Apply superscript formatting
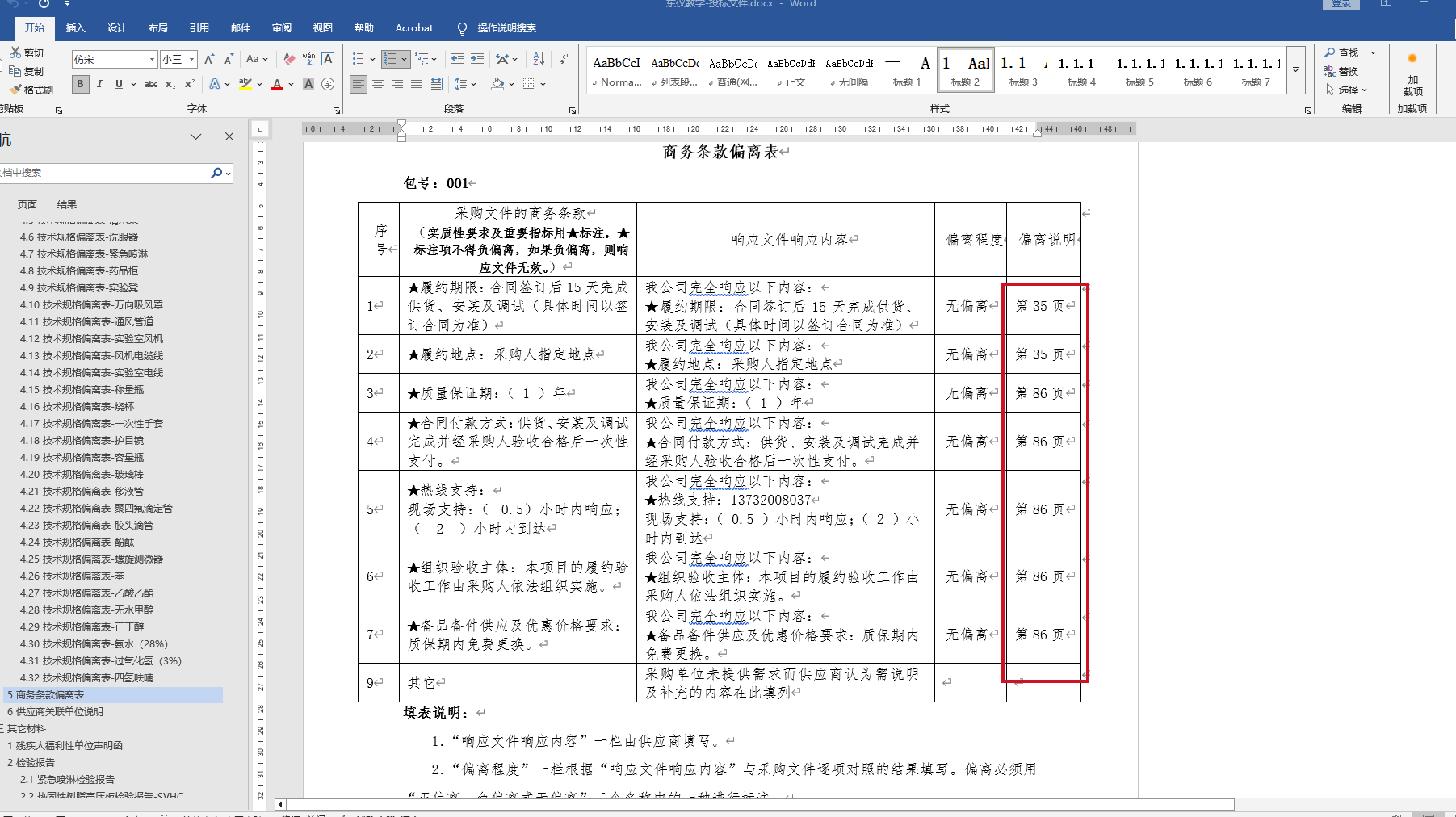Screen dimensions: 1456x817 point(190,84)
